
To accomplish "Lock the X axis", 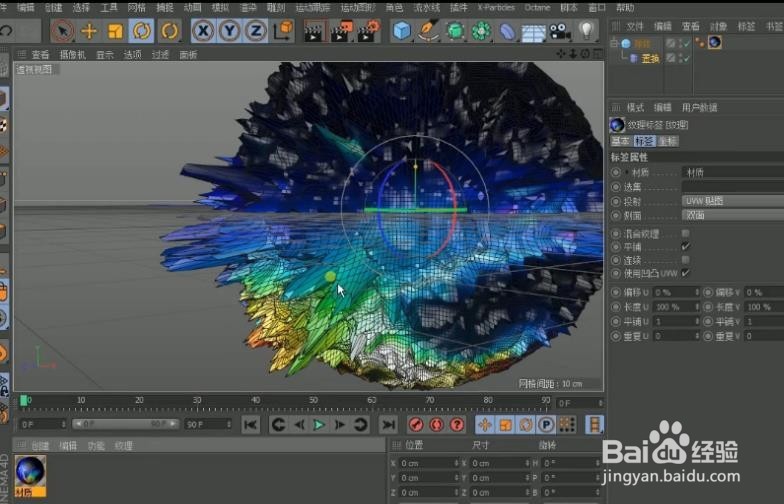I will coord(203,31).
